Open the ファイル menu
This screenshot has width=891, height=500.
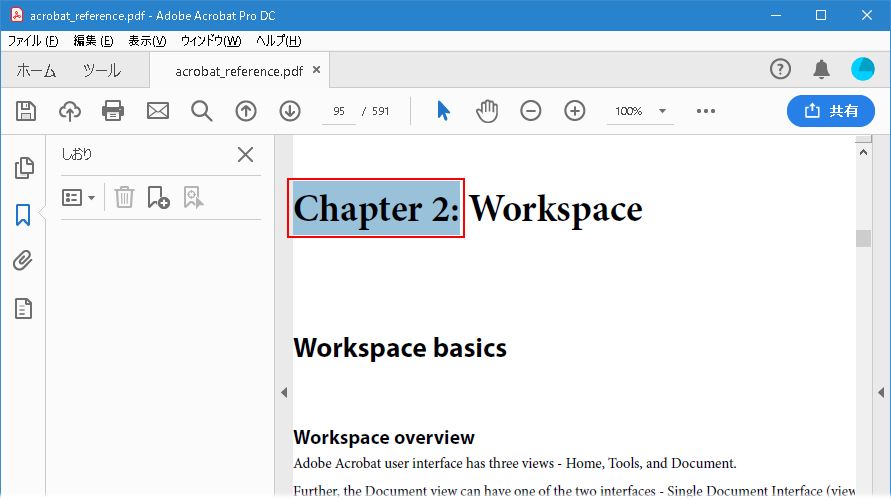coord(33,41)
